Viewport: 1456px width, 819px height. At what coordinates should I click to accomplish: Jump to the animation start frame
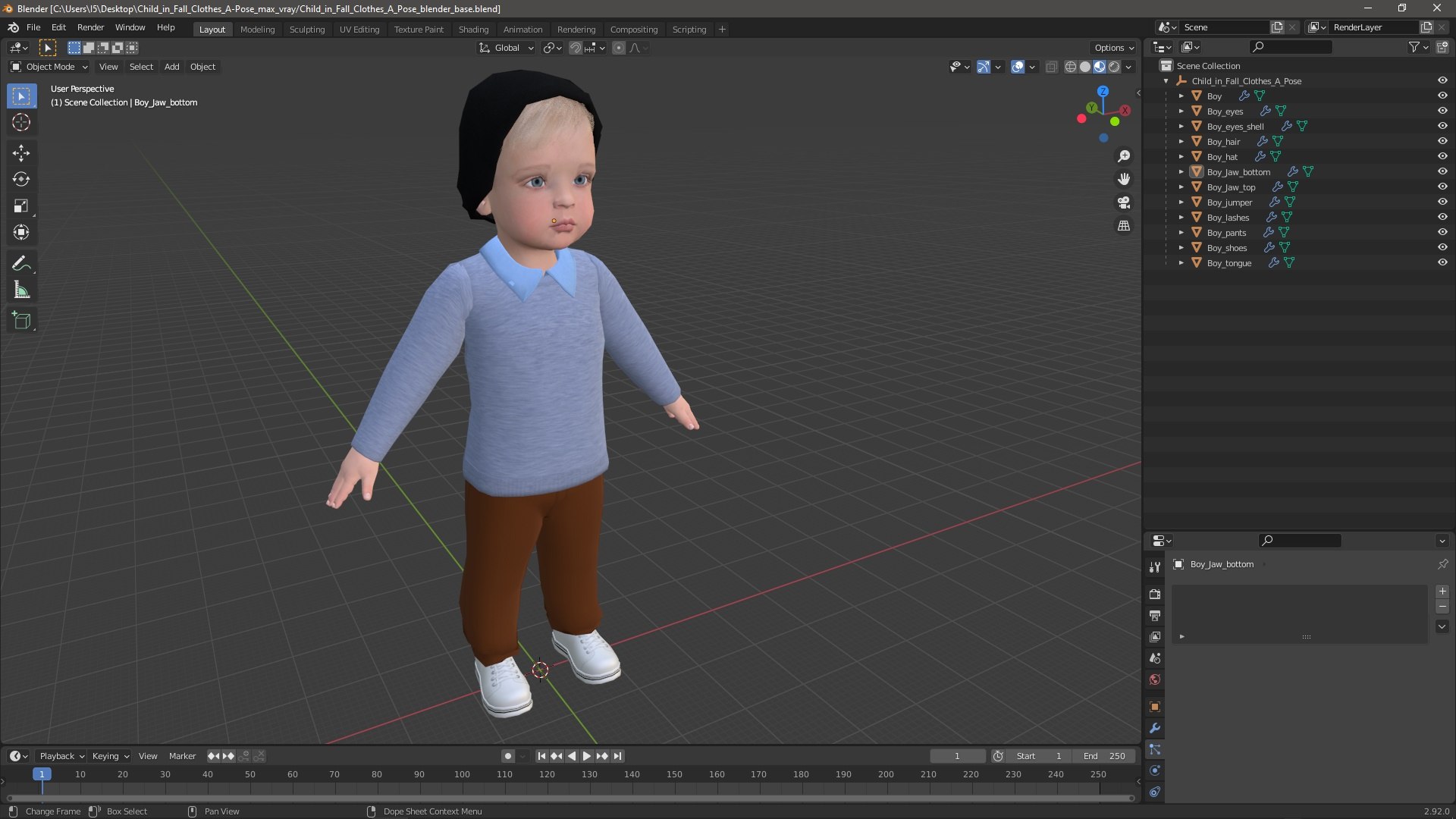[541, 756]
